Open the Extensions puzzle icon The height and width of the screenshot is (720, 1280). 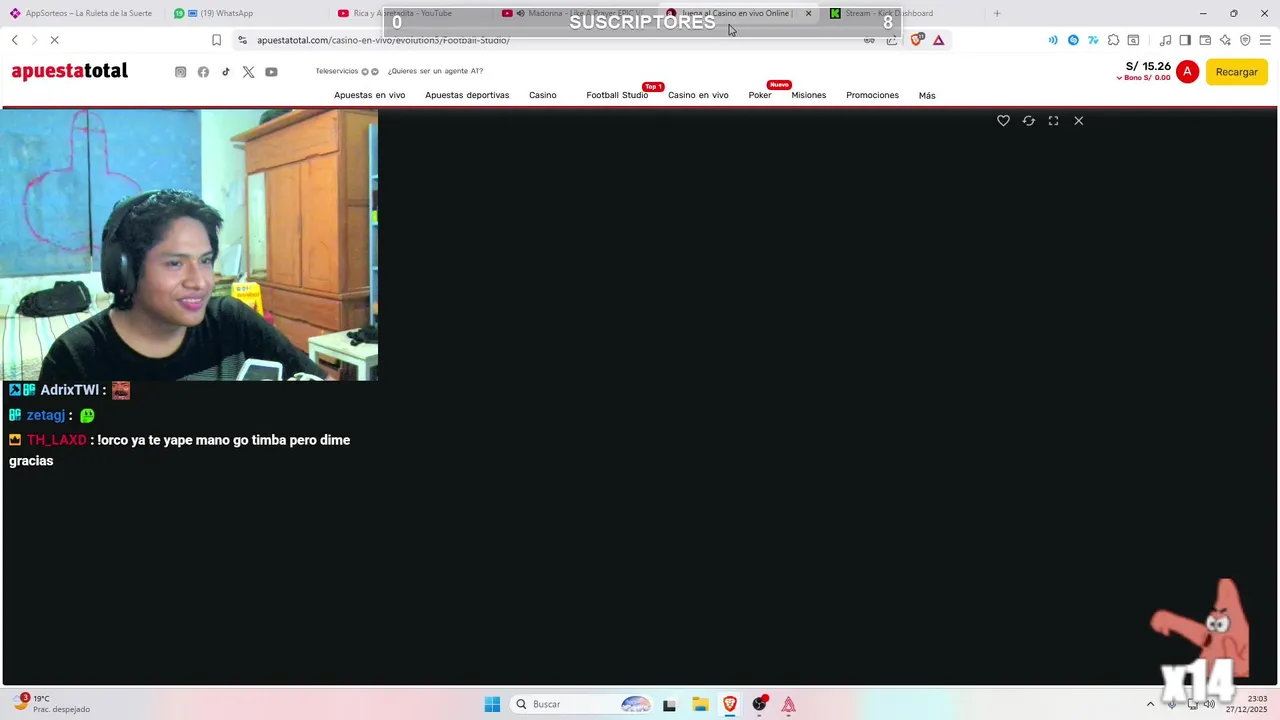click(x=1113, y=40)
